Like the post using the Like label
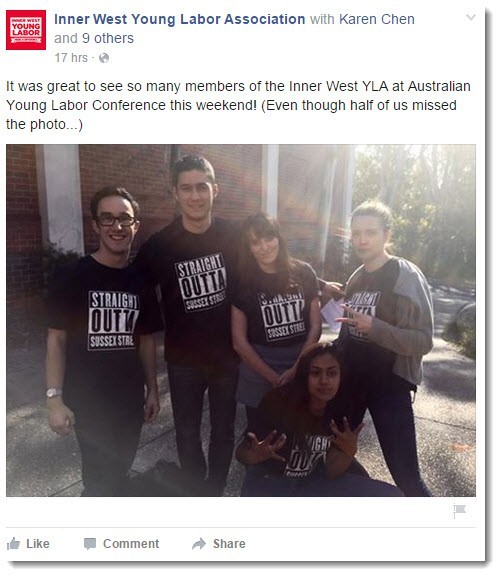 [37, 544]
